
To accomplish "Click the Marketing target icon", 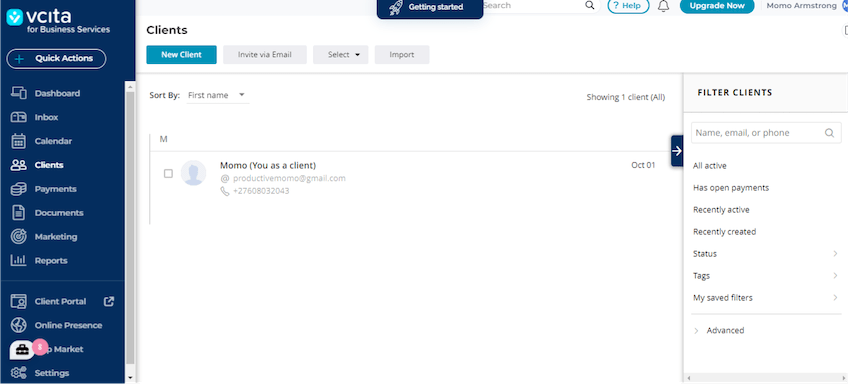I will pos(19,236).
